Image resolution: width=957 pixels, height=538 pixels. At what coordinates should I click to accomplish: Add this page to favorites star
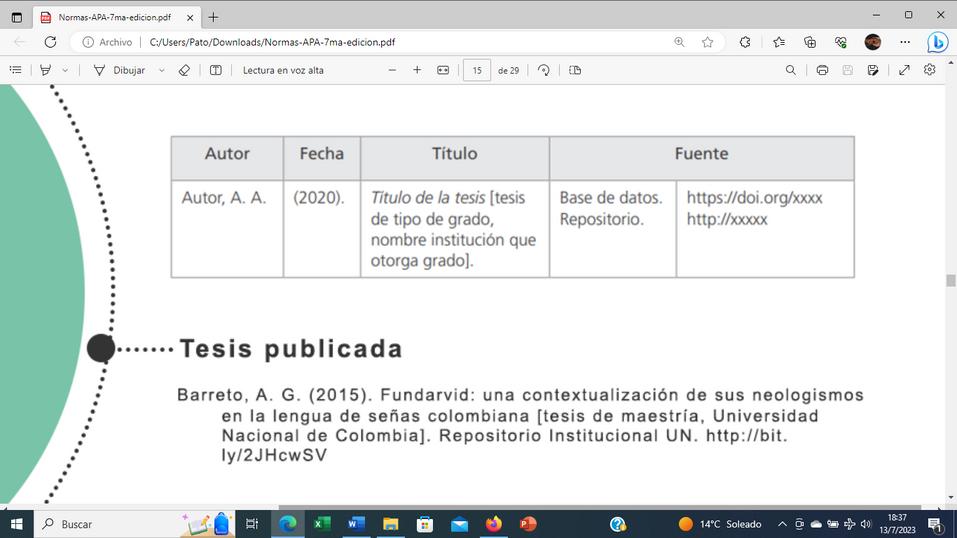tap(707, 42)
